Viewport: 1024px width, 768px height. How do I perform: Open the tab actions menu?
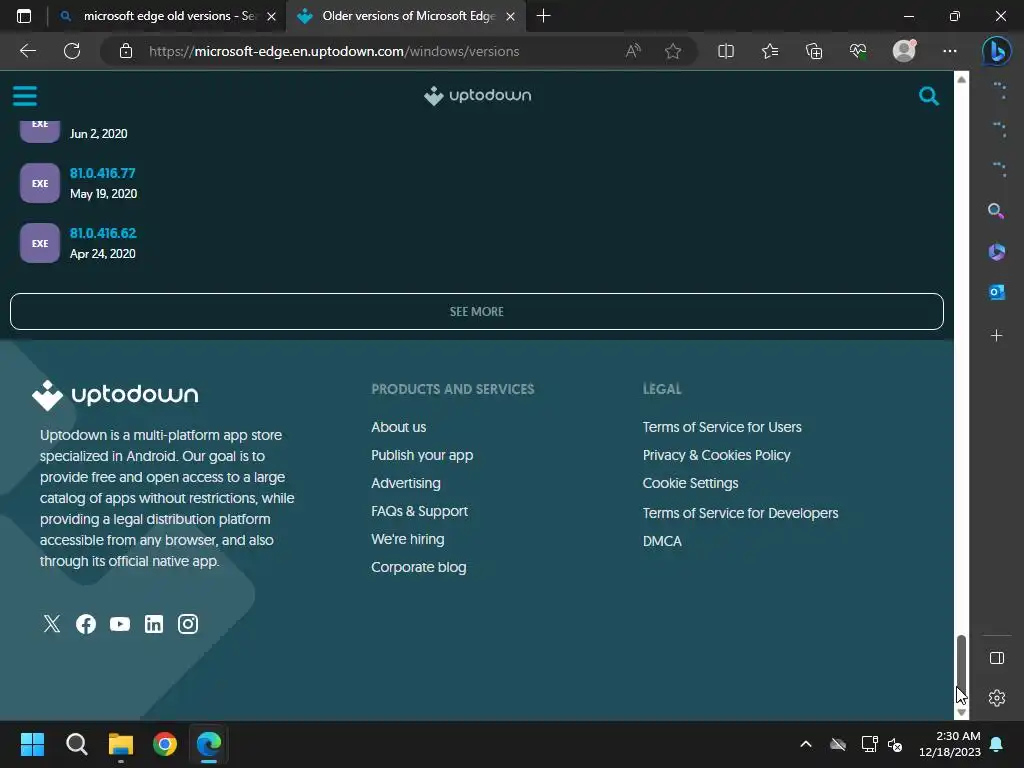pyautogui.click(x=24, y=16)
